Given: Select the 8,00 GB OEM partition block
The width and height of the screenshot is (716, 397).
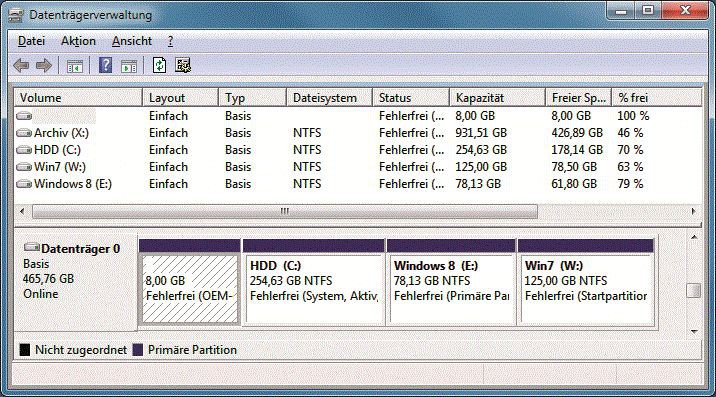Looking at the screenshot, I should (190, 289).
